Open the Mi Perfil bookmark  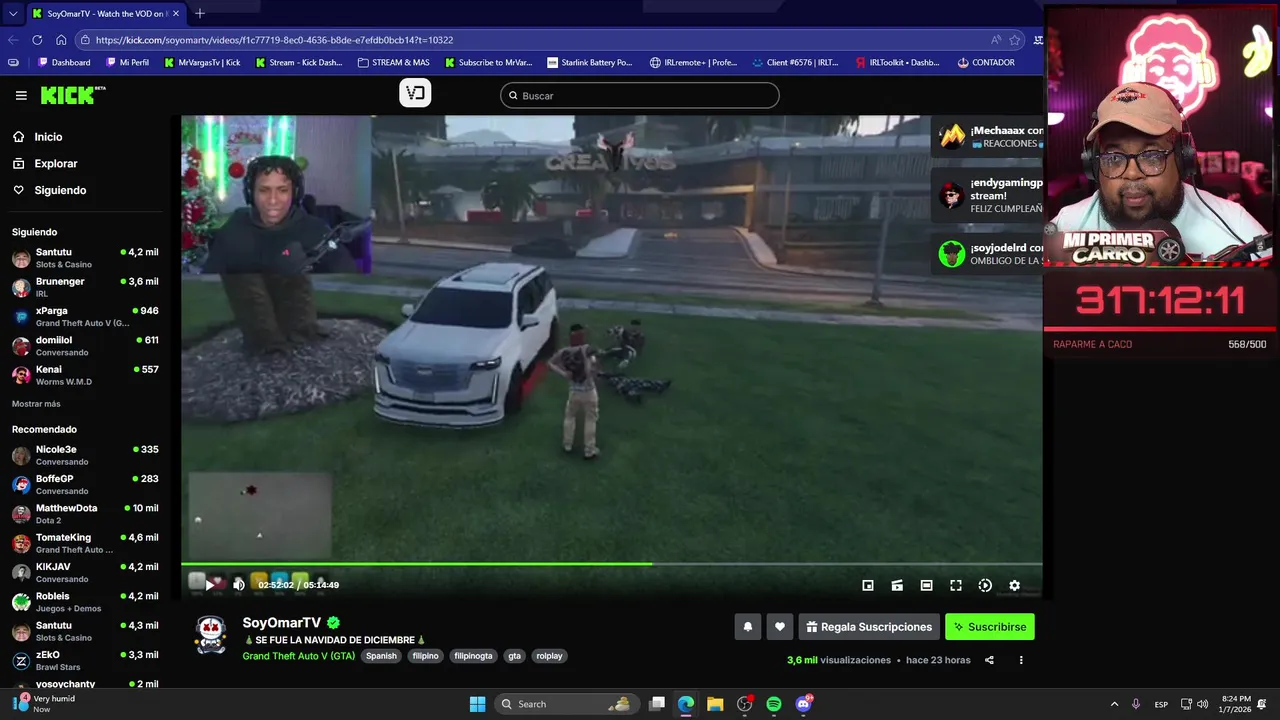coord(127,62)
